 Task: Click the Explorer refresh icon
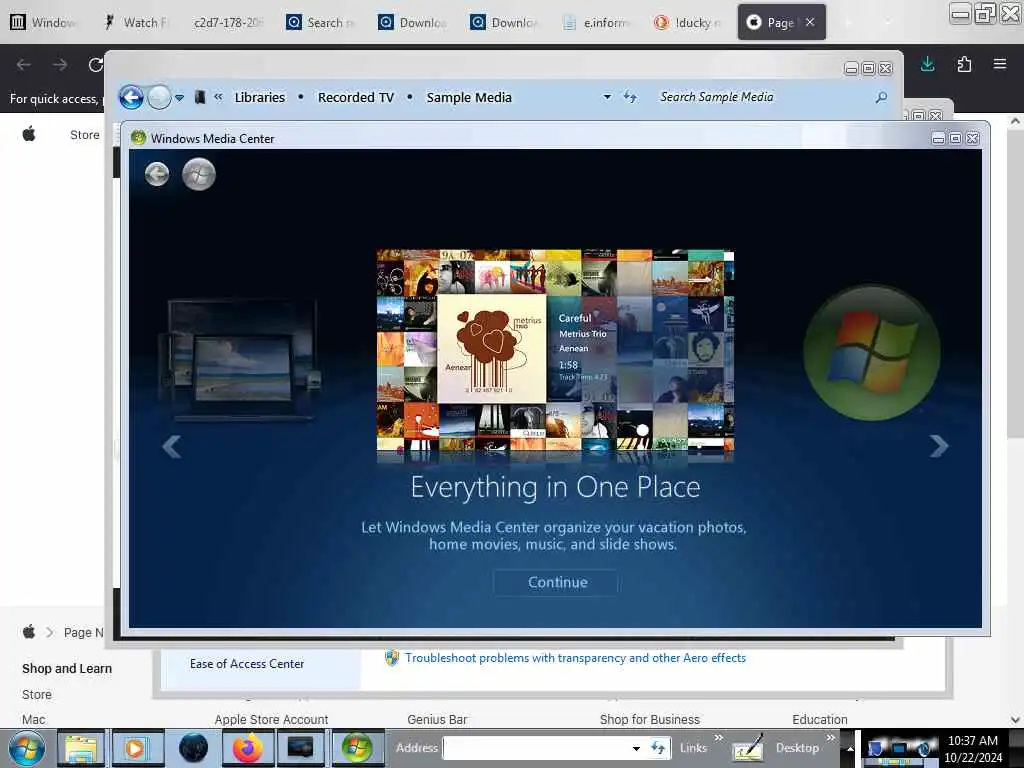630,97
